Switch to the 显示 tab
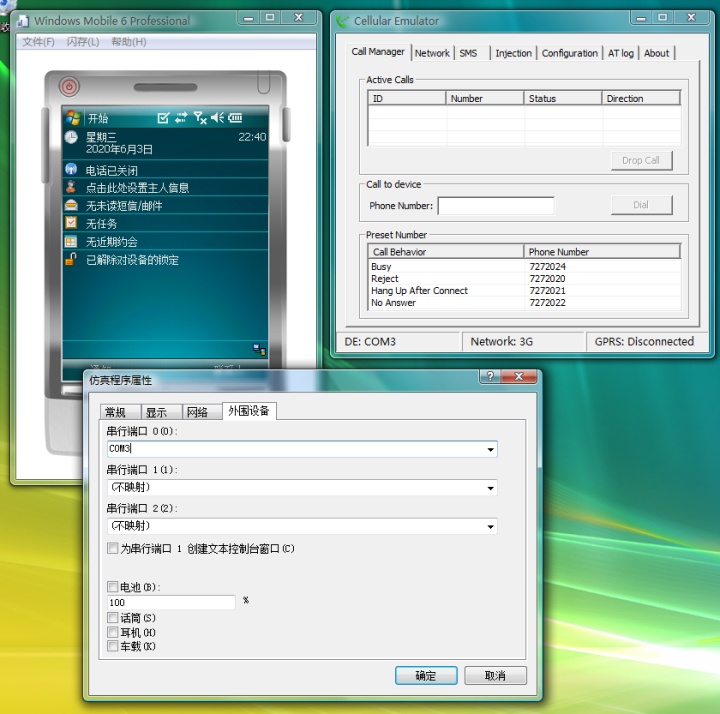Screen dimensions: 720x714 point(162,412)
